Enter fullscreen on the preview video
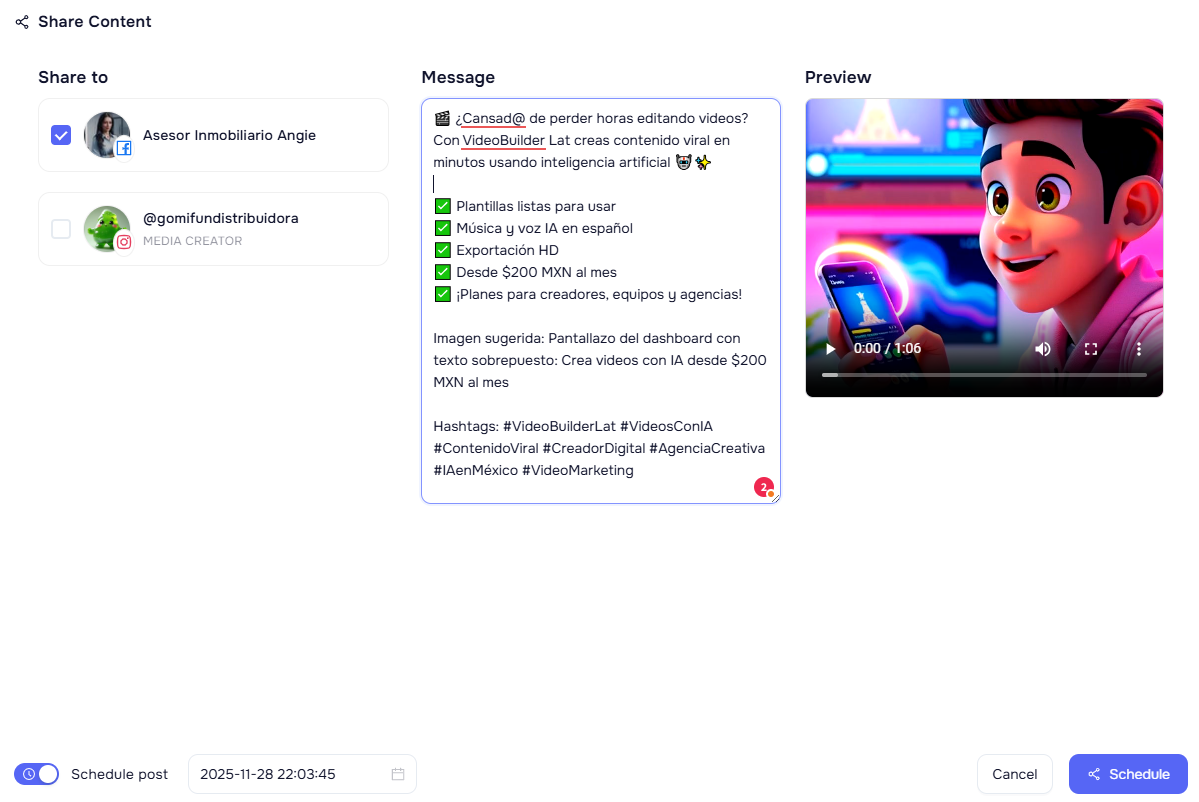 point(1091,349)
